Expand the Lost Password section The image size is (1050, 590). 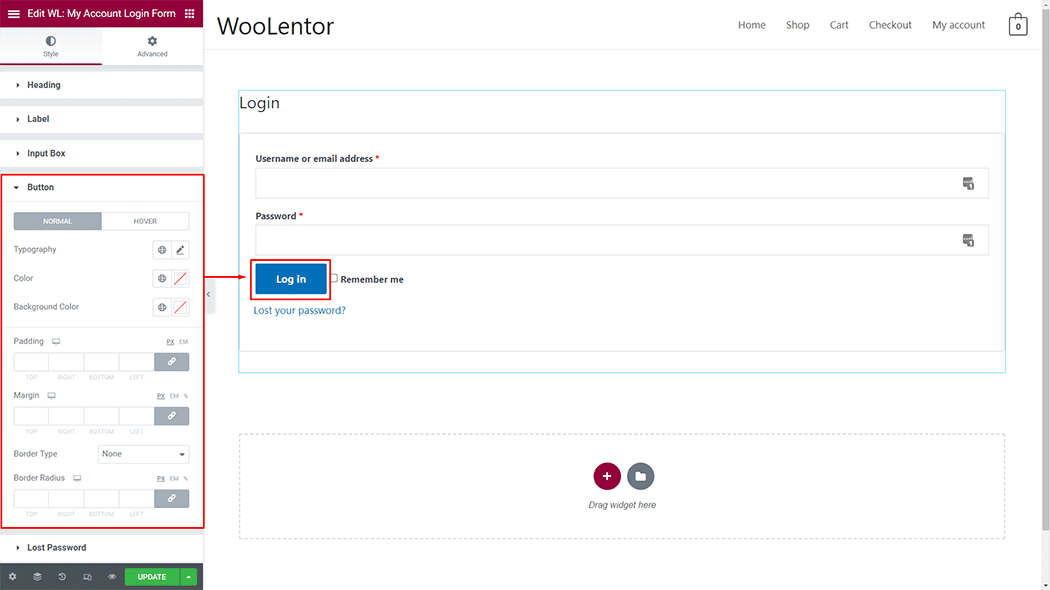(x=56, y=548)
